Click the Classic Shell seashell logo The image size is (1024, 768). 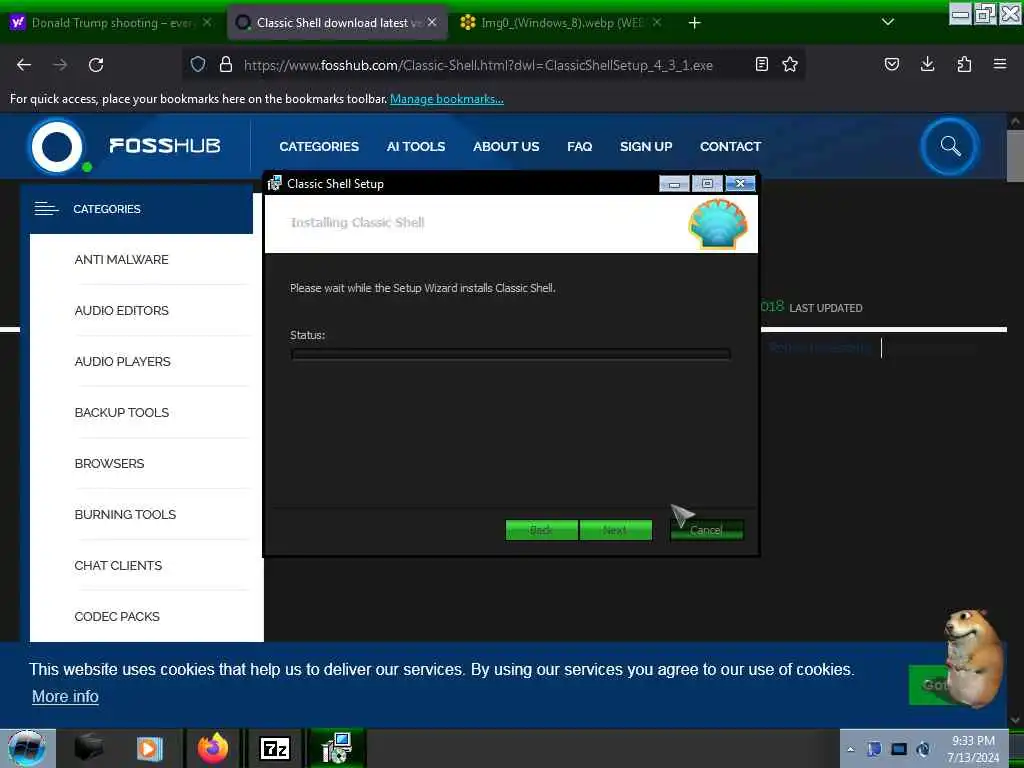tap(718, 224)
